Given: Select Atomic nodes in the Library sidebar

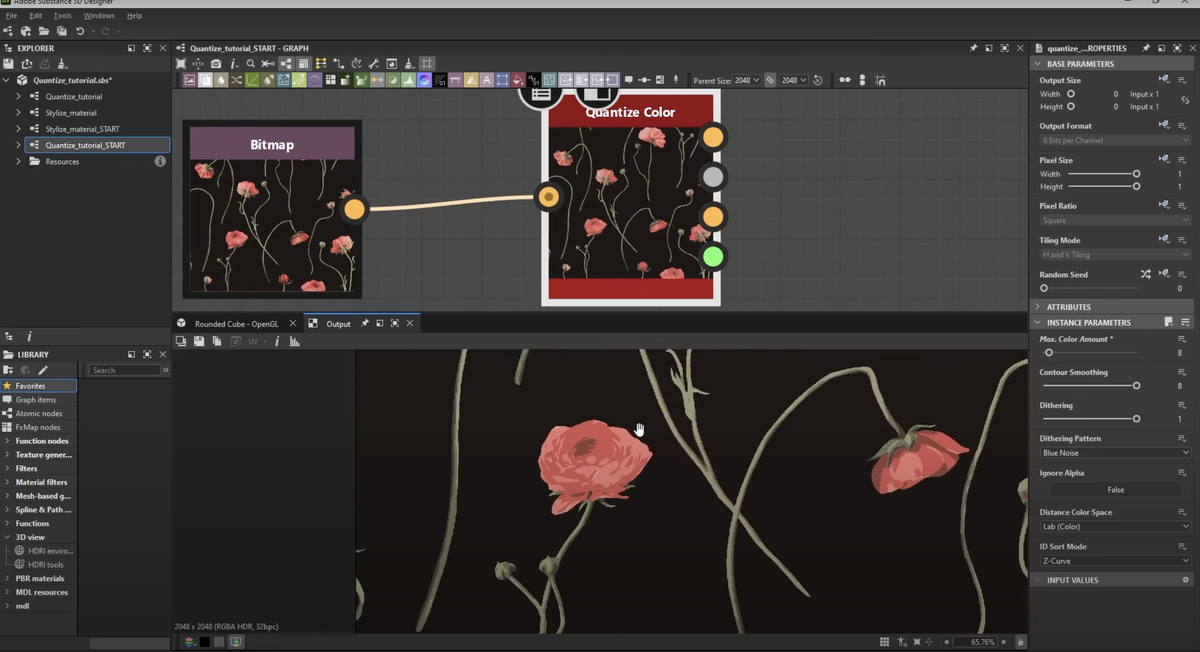Looking at the screenshot, I should (41, 413).
